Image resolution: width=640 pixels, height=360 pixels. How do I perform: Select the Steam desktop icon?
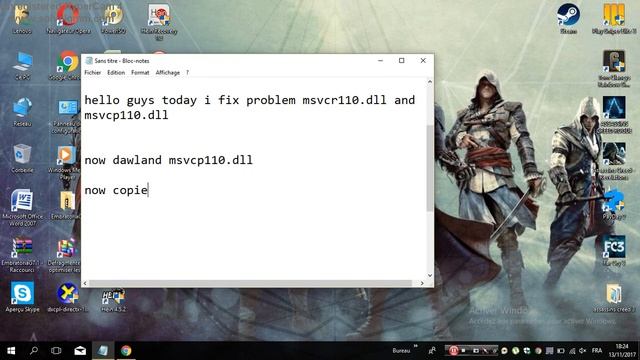coord(568,19)
